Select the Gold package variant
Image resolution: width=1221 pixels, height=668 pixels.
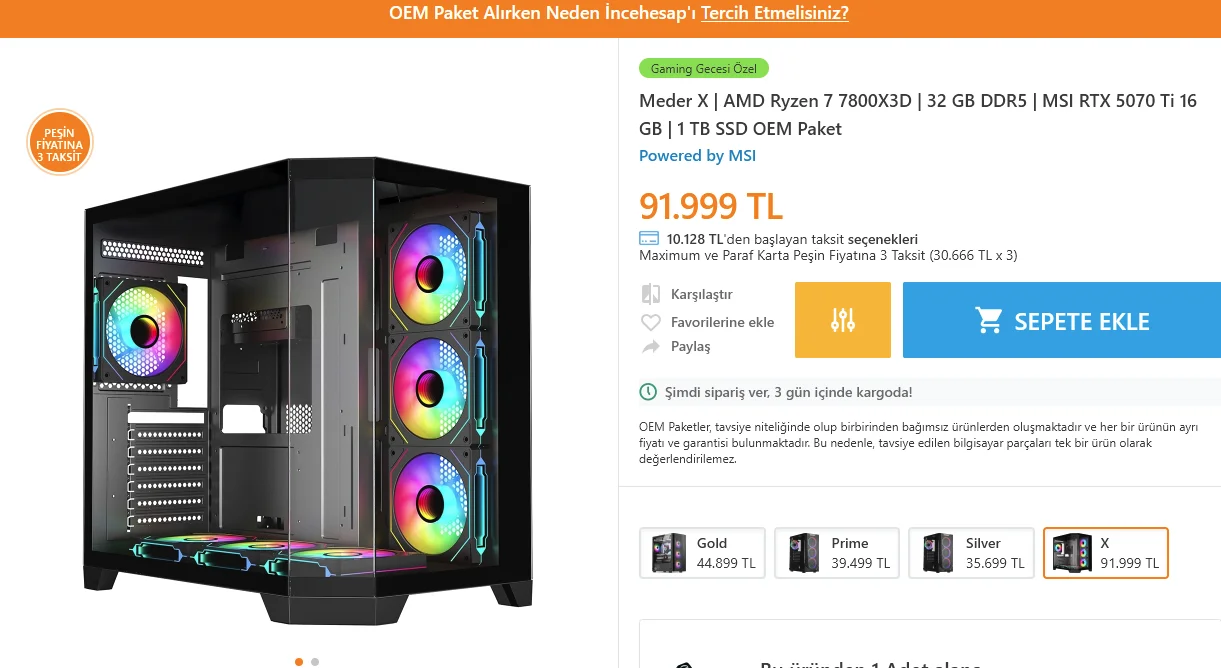[702, 553]
